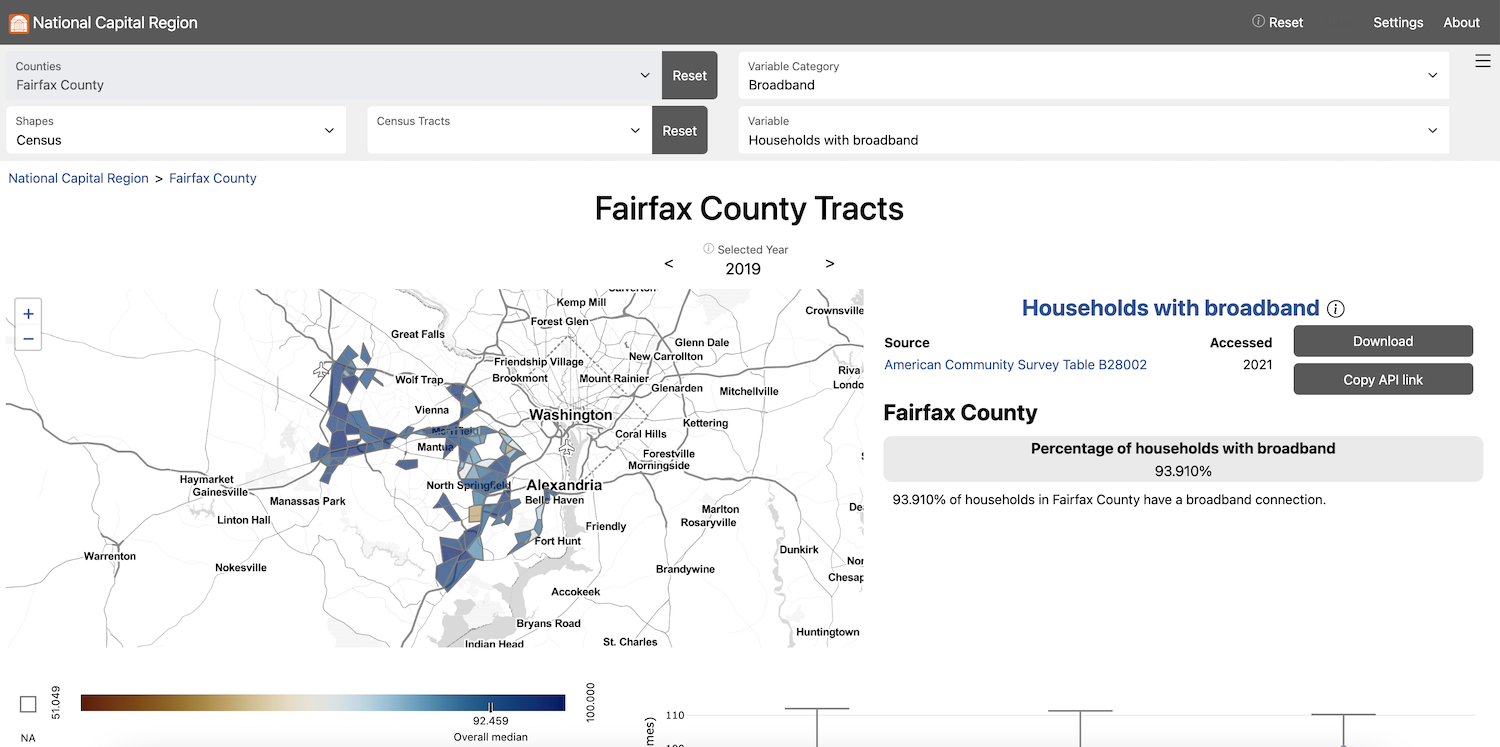Open Settings in the top bar
This screenshot has height=747, width=1500.
click(1398, 22)
